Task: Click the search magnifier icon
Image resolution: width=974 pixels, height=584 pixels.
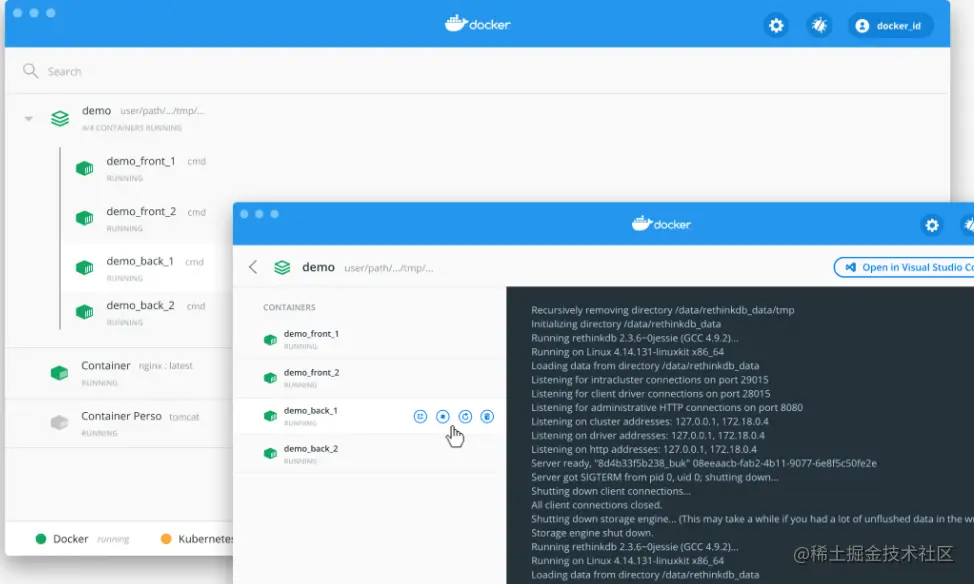Action: click(30, 71)
